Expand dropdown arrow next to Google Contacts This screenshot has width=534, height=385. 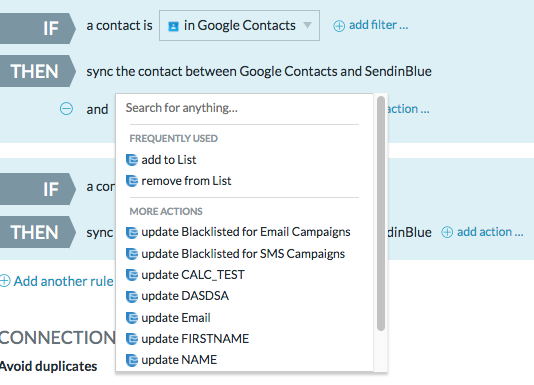coord(307,26)
